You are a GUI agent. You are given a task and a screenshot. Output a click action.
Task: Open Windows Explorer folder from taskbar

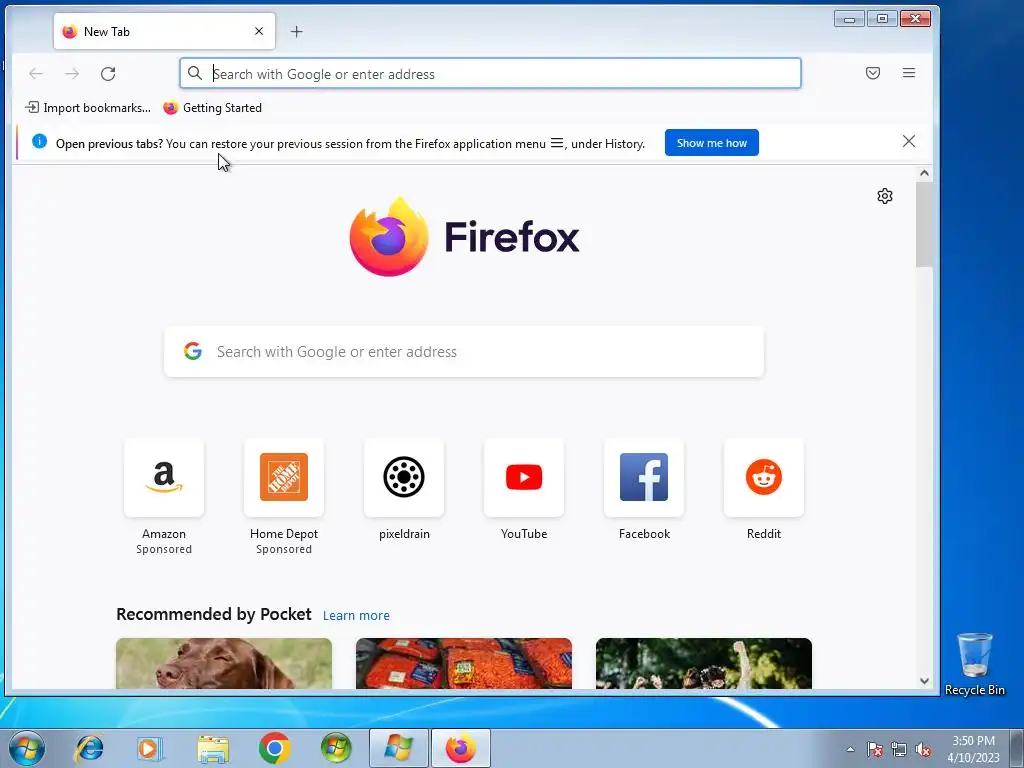[213, 749]
